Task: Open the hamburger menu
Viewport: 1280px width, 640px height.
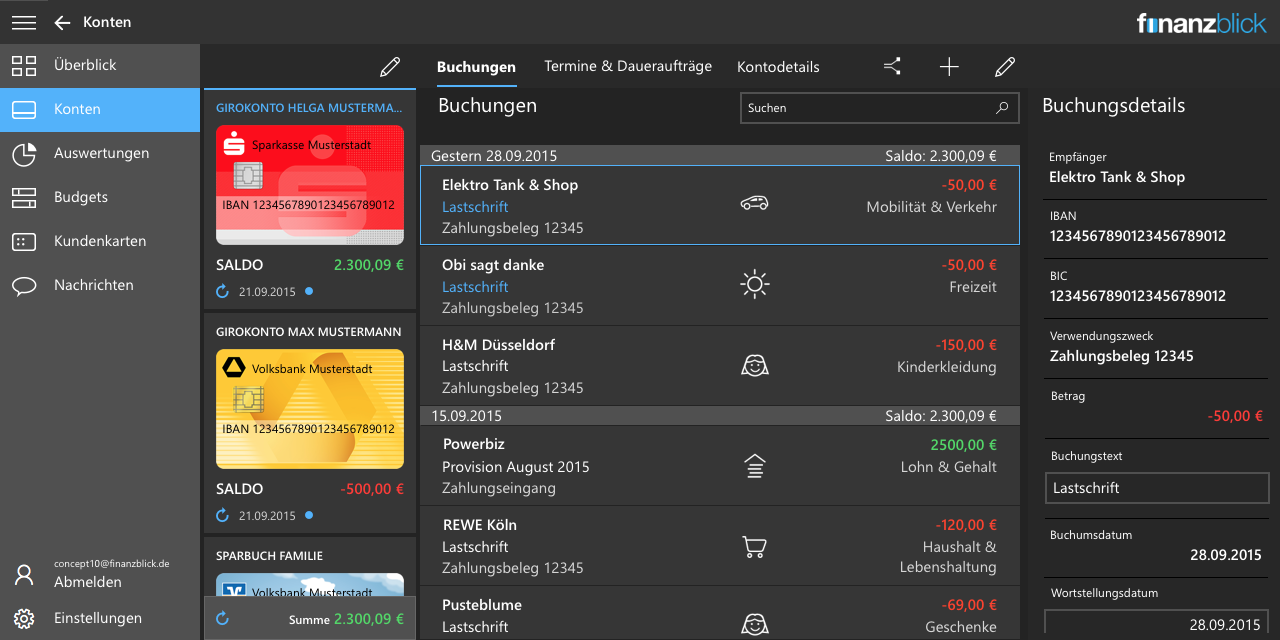Action: pyautogui.click(x=24, y=22)
